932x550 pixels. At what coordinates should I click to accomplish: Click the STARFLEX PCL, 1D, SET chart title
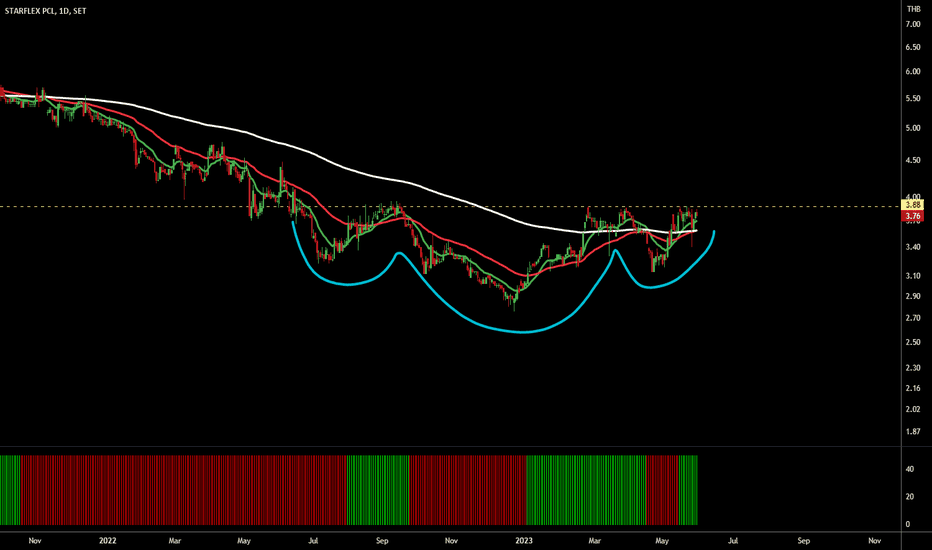pos(46,11)
